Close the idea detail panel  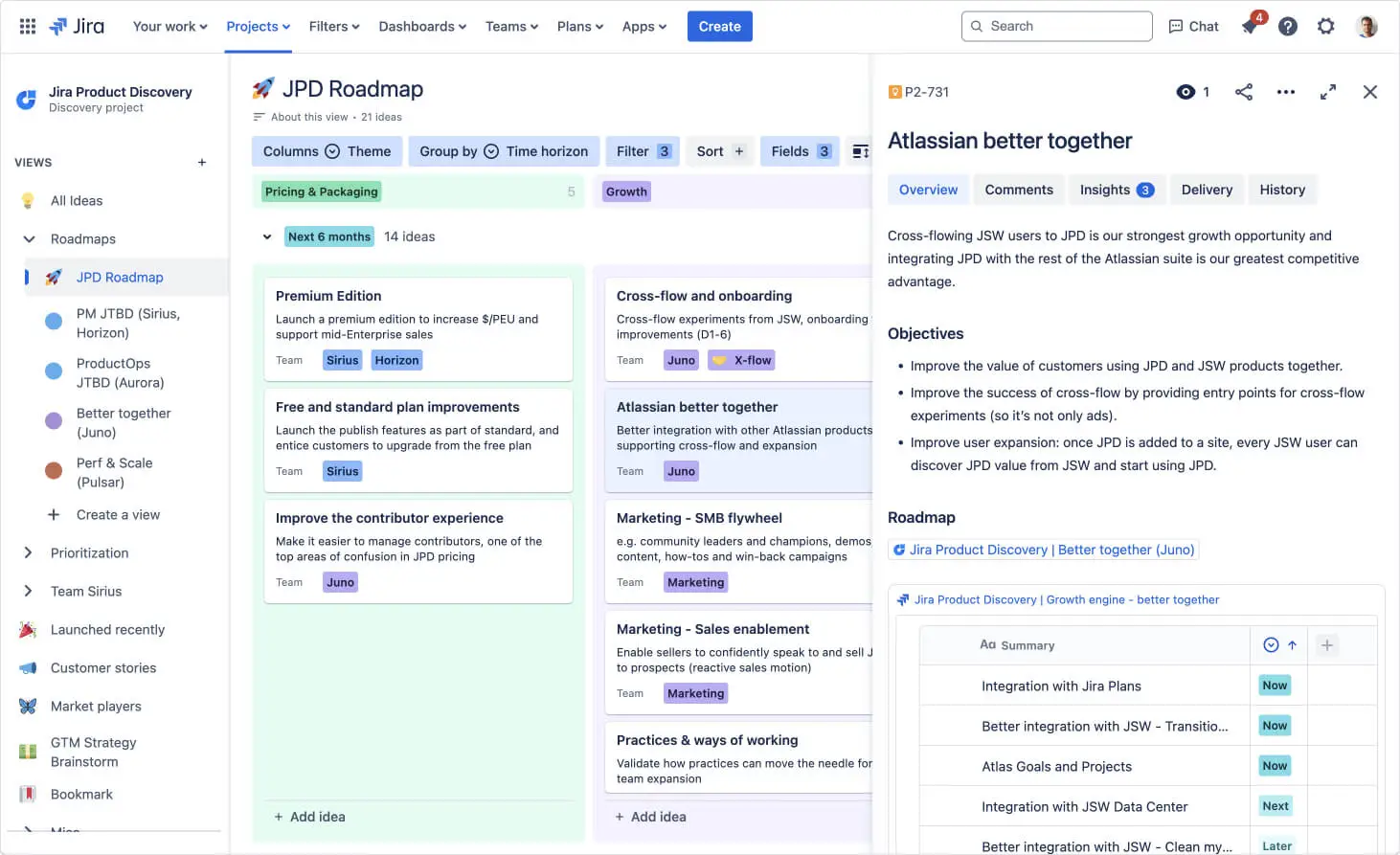1370,92
